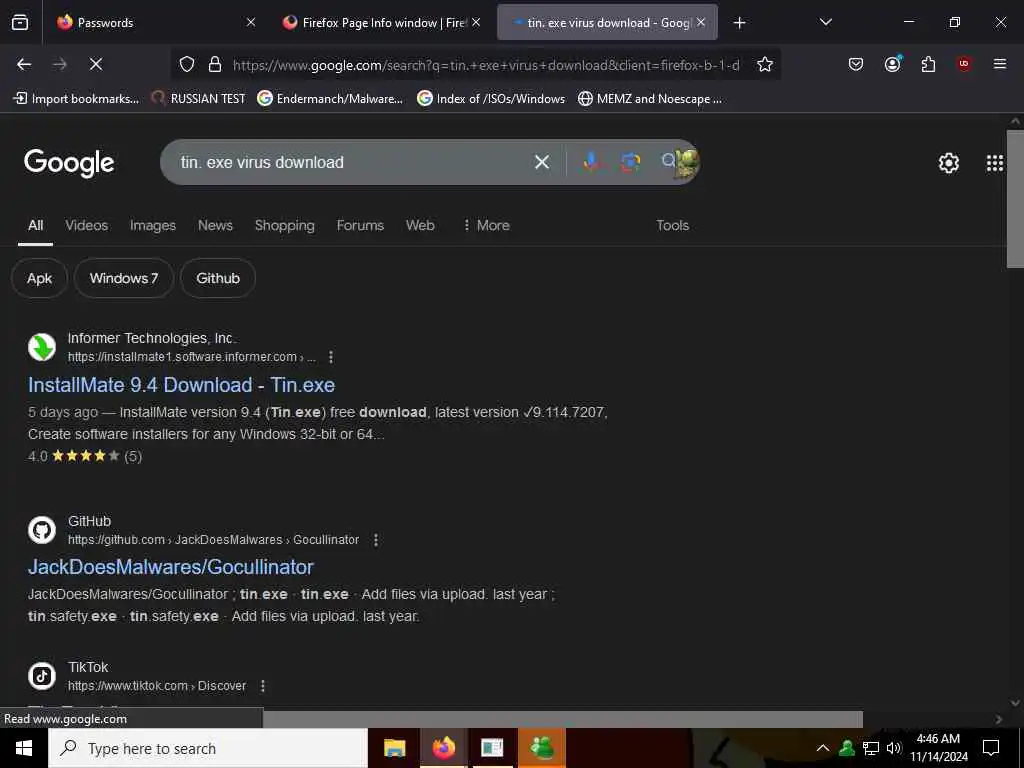
Task: Open the Extensions panel
Action: point(928,64)
